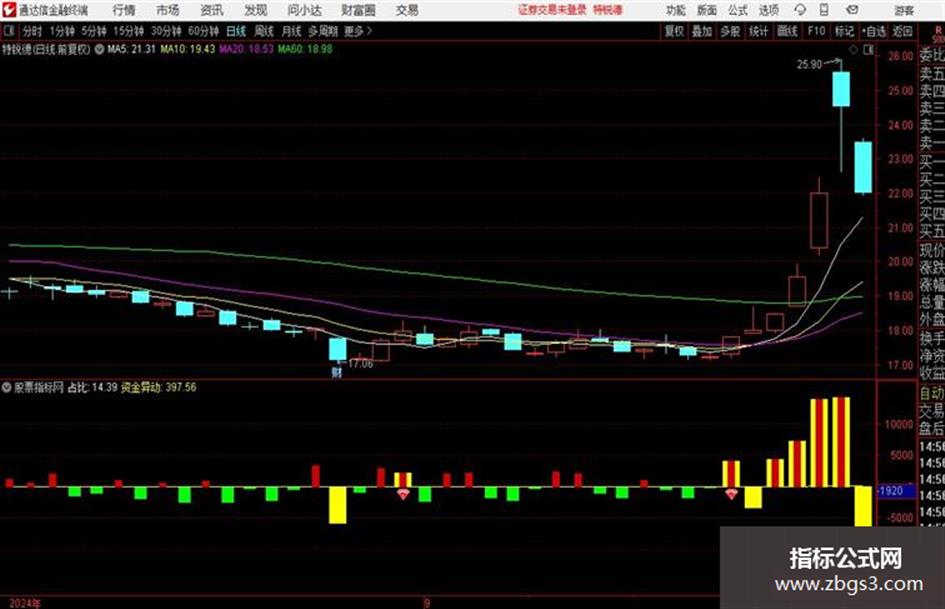Click the 26.00 price axis label
This screenshot has width=945, height=609.
900,56
